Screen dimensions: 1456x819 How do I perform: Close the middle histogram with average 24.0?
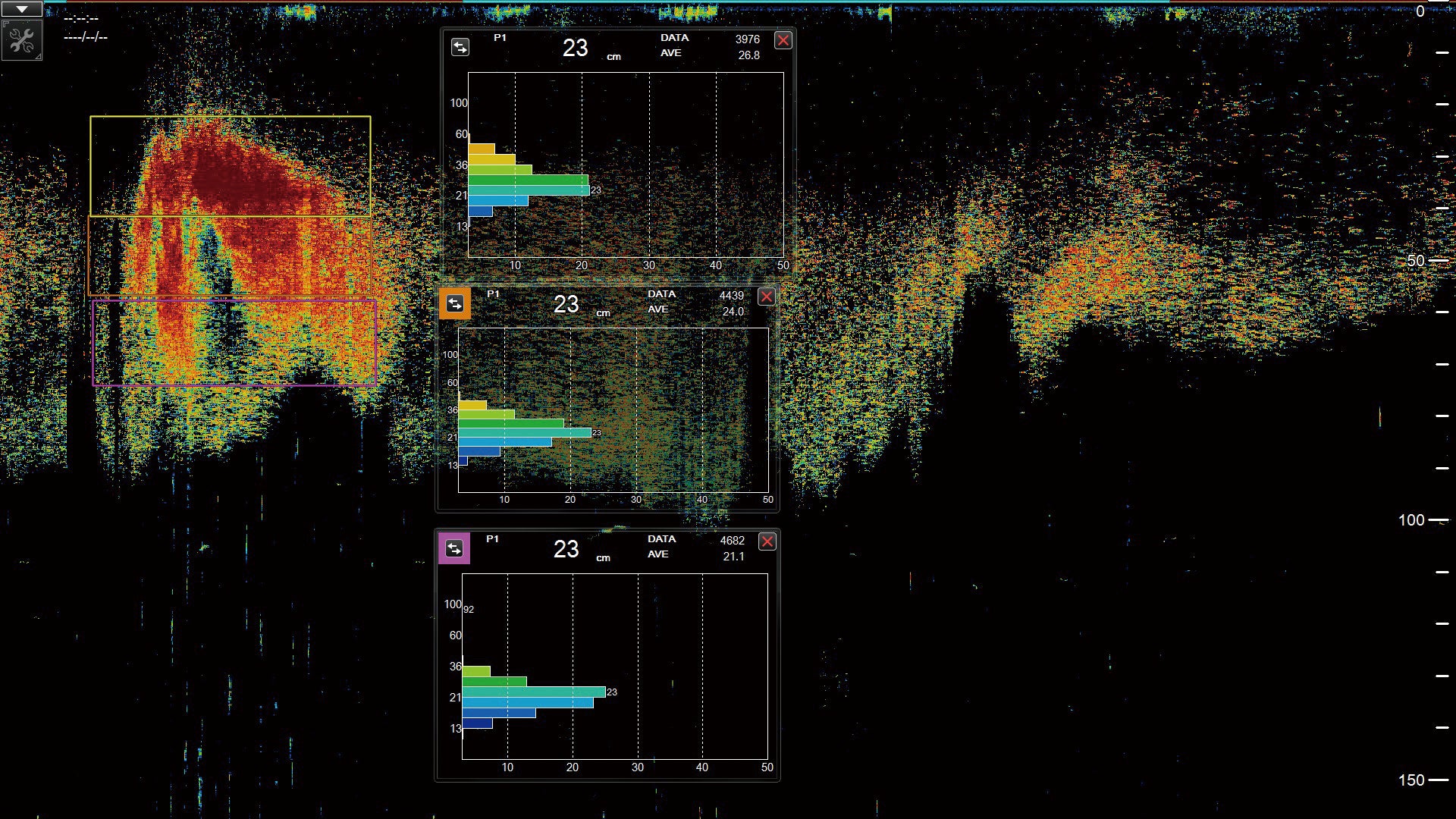(x=766, y=297)
